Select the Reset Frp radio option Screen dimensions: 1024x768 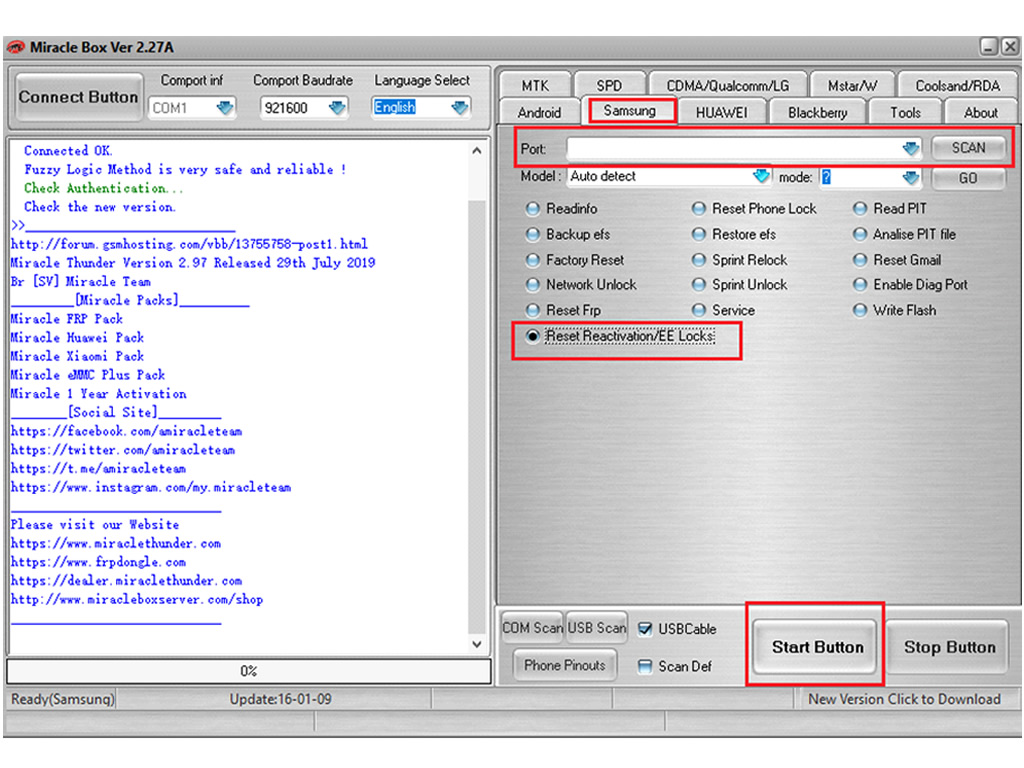pos(533,311)
